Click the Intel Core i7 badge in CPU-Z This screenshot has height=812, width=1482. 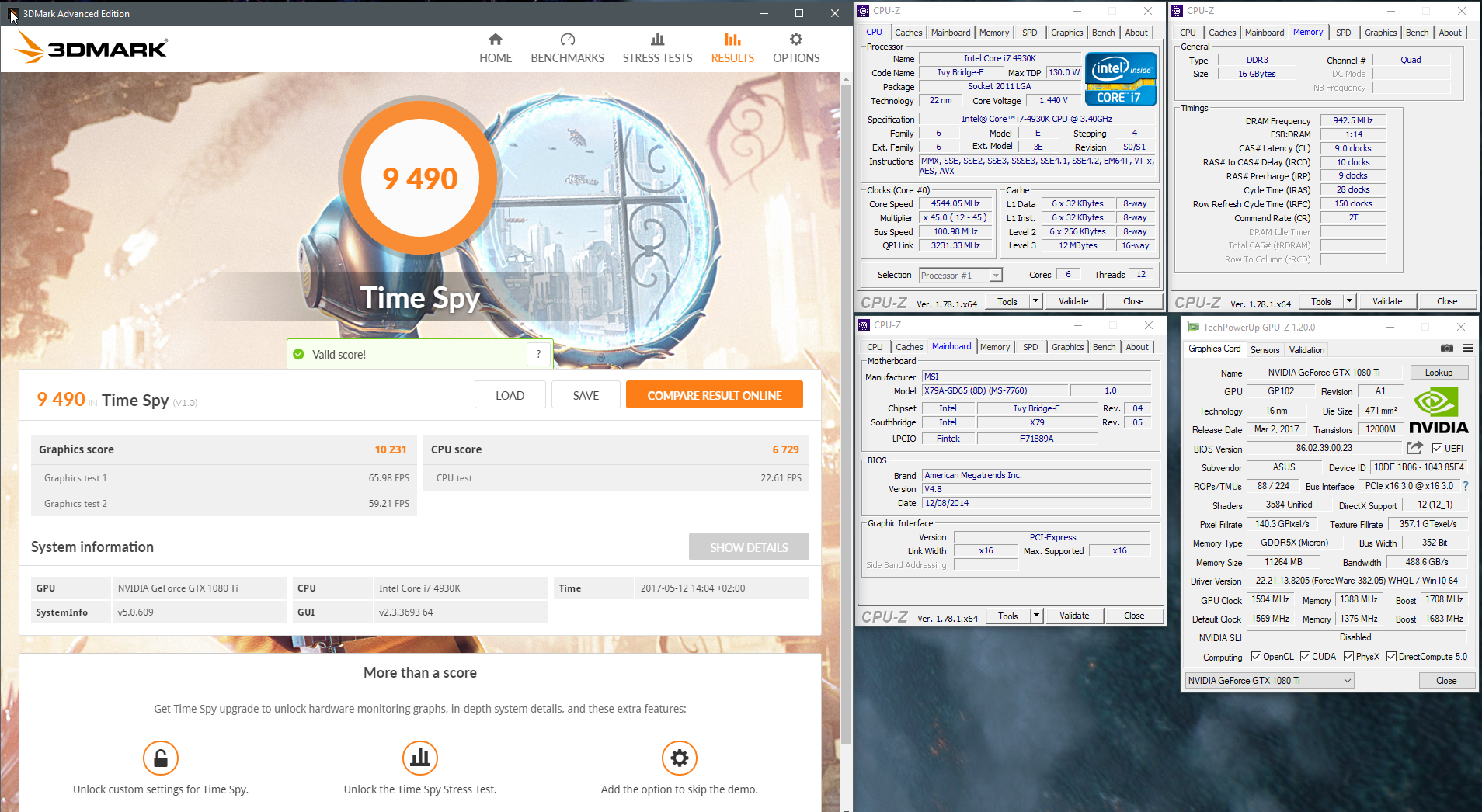point(1121,78)
